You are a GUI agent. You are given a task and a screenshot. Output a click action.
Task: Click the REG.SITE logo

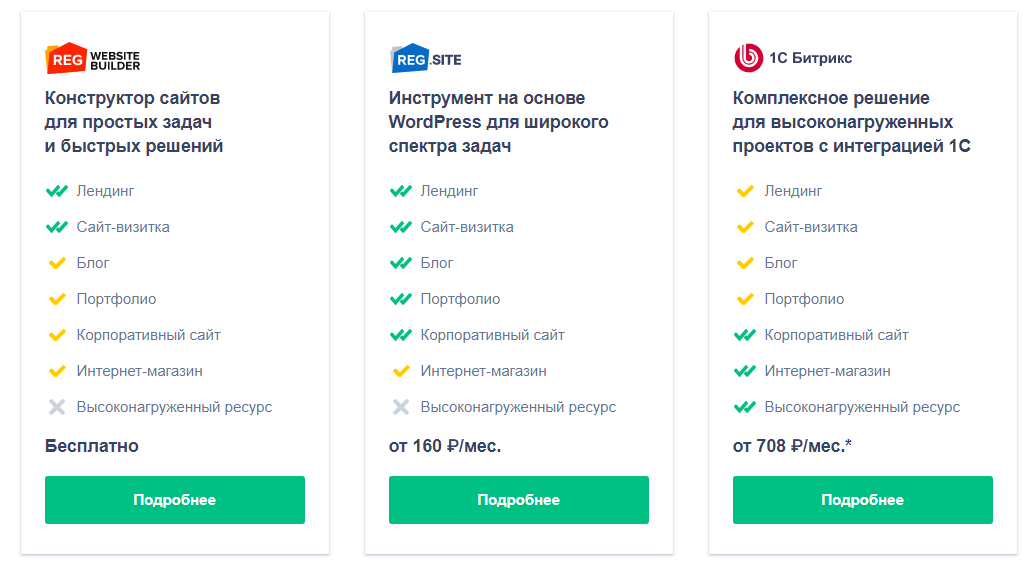(426, 59)
